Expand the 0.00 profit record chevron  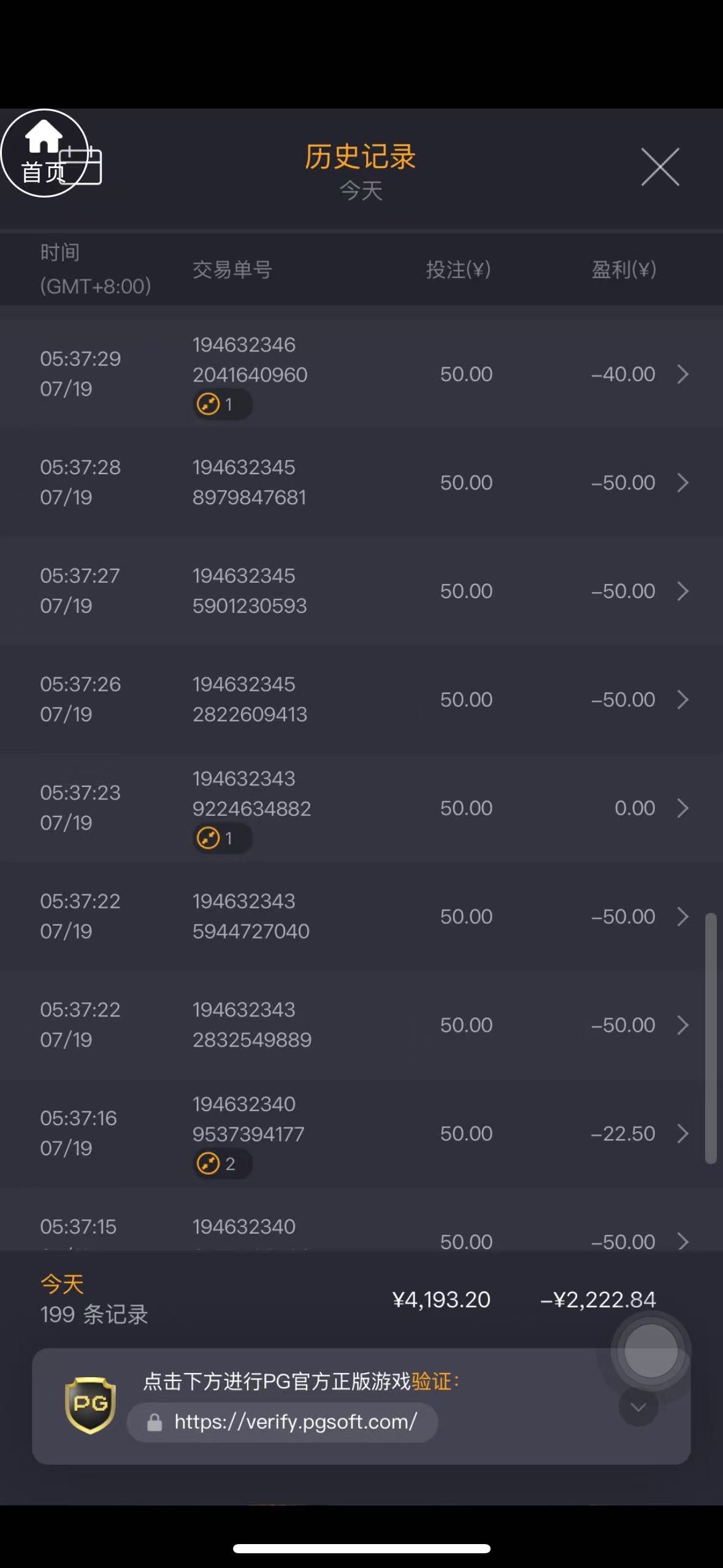pos(683,808)
